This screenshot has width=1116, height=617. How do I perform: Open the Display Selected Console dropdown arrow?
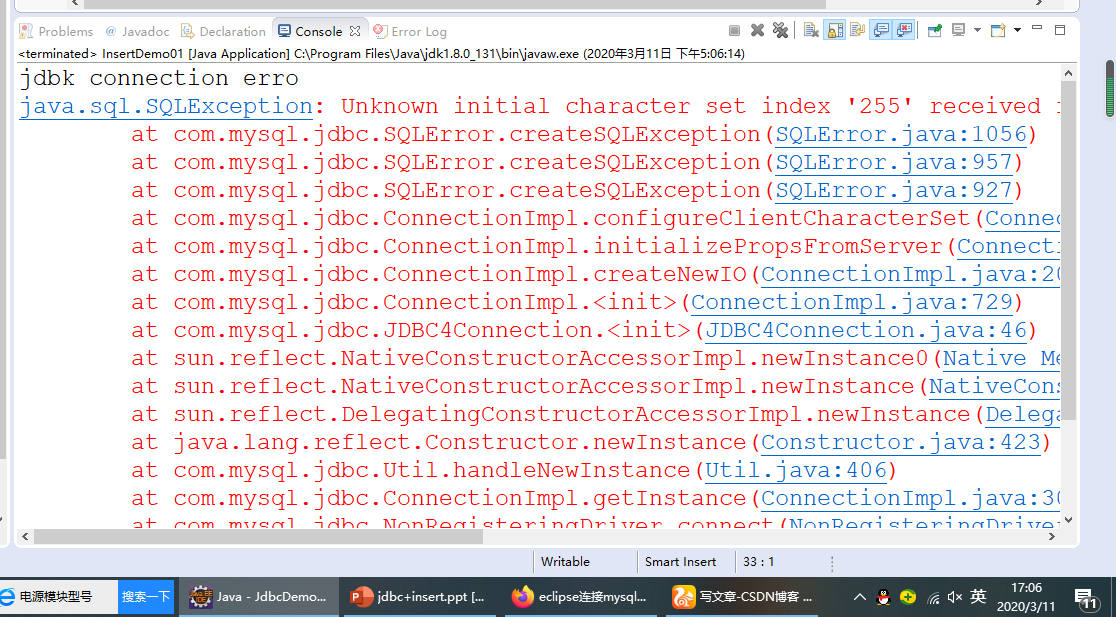pyautogui.click(x=977, y=31)
